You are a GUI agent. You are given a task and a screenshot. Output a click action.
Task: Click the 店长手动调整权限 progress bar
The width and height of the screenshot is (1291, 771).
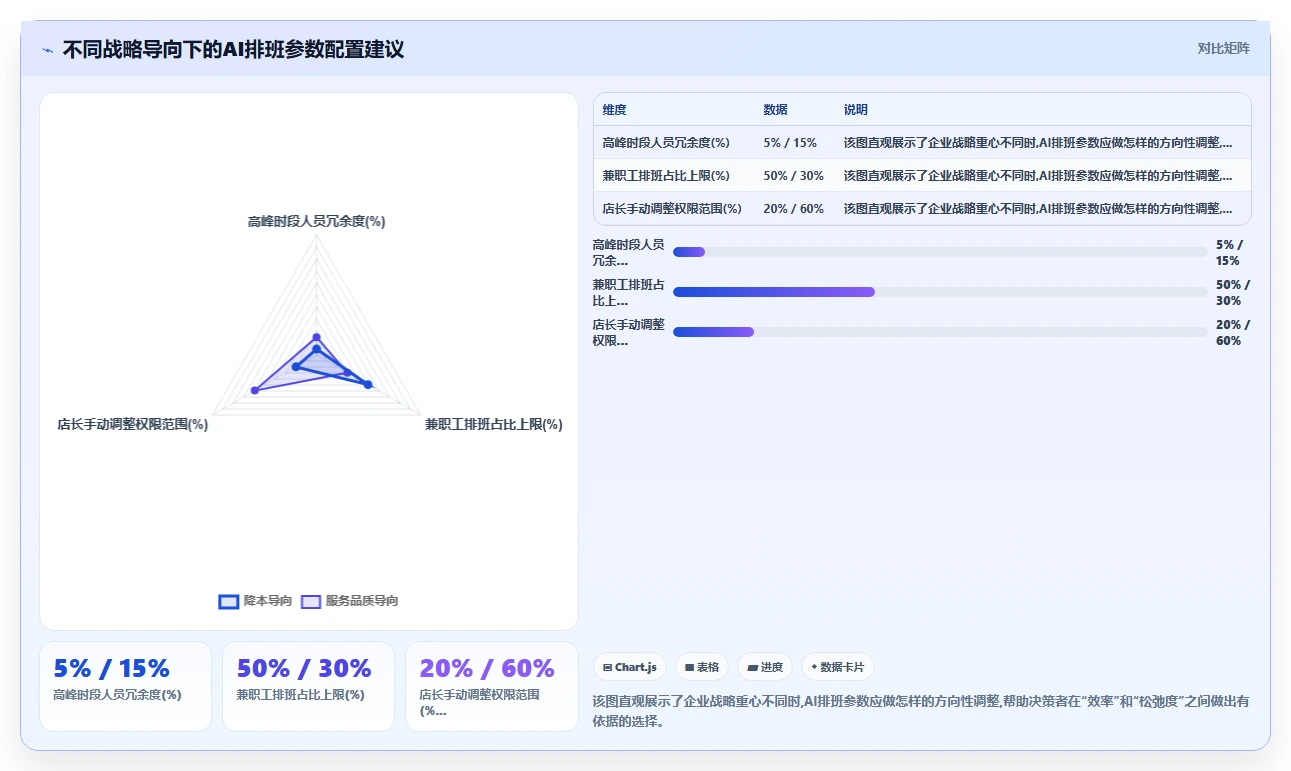[x=940, y=332]
